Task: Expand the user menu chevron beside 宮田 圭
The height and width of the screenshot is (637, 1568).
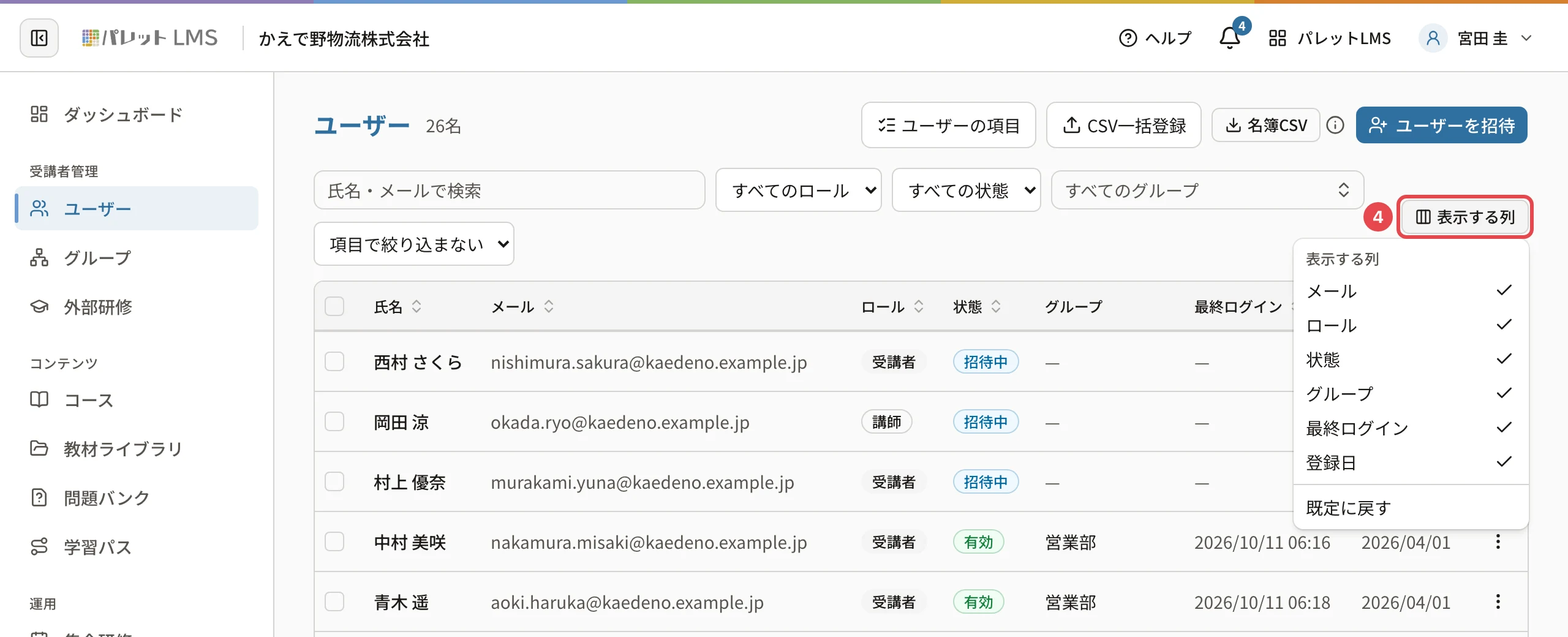Action: coord(1526,38)
